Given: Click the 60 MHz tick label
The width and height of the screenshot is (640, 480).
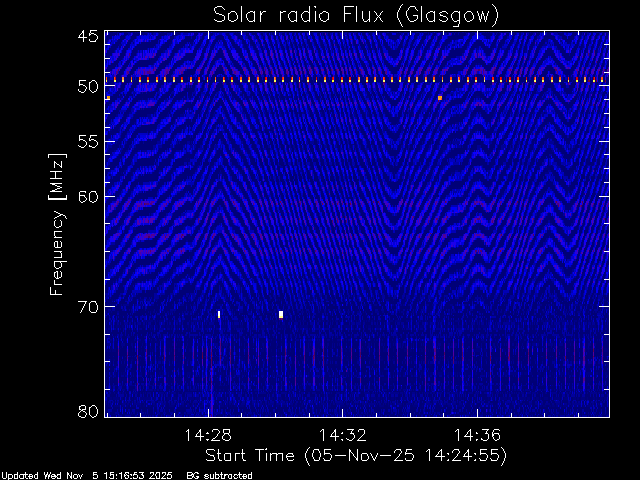Looking at the screenshot, I should click(x=88, y=197).
